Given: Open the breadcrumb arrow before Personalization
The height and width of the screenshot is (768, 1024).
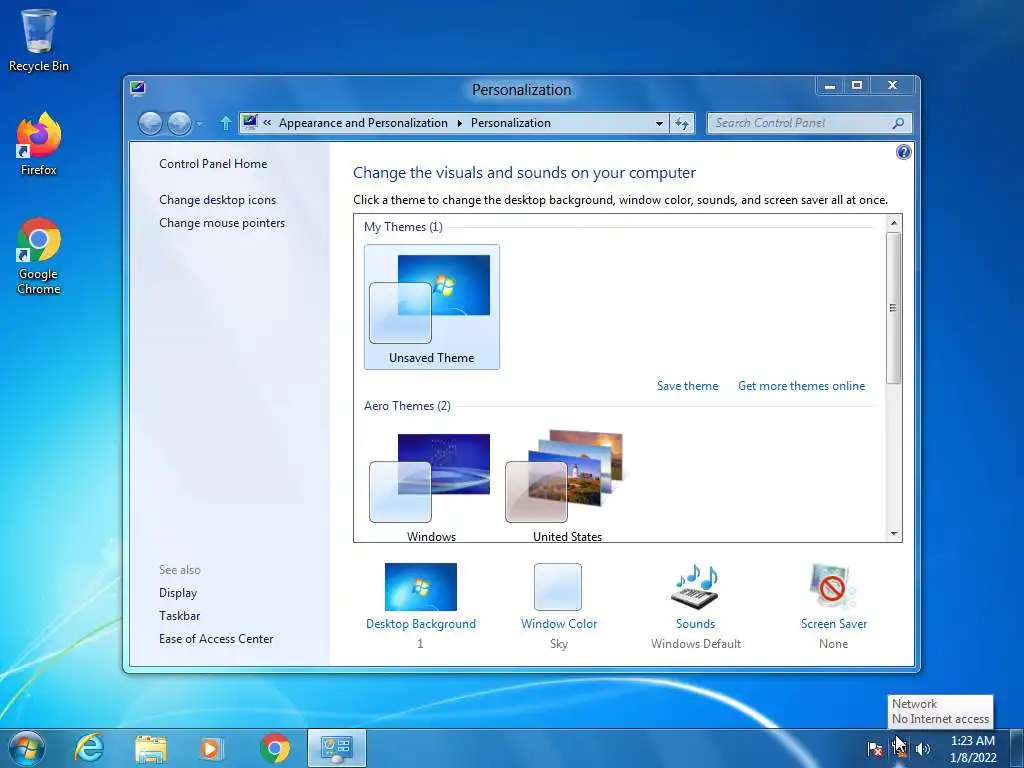Looking at the screenshot, I should click(x=460, y=123).
